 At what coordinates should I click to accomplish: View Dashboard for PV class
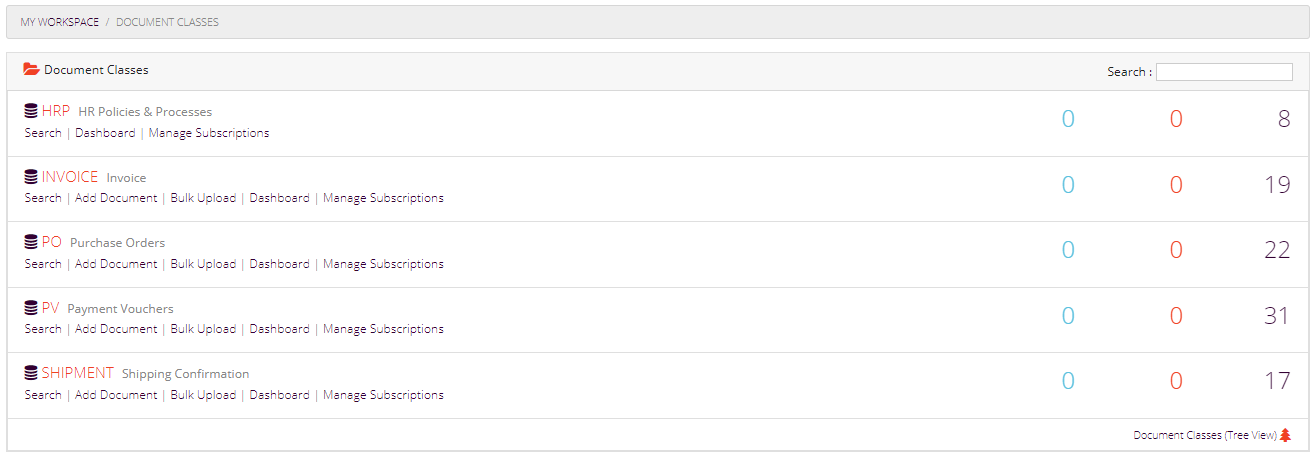click(279, 329)
